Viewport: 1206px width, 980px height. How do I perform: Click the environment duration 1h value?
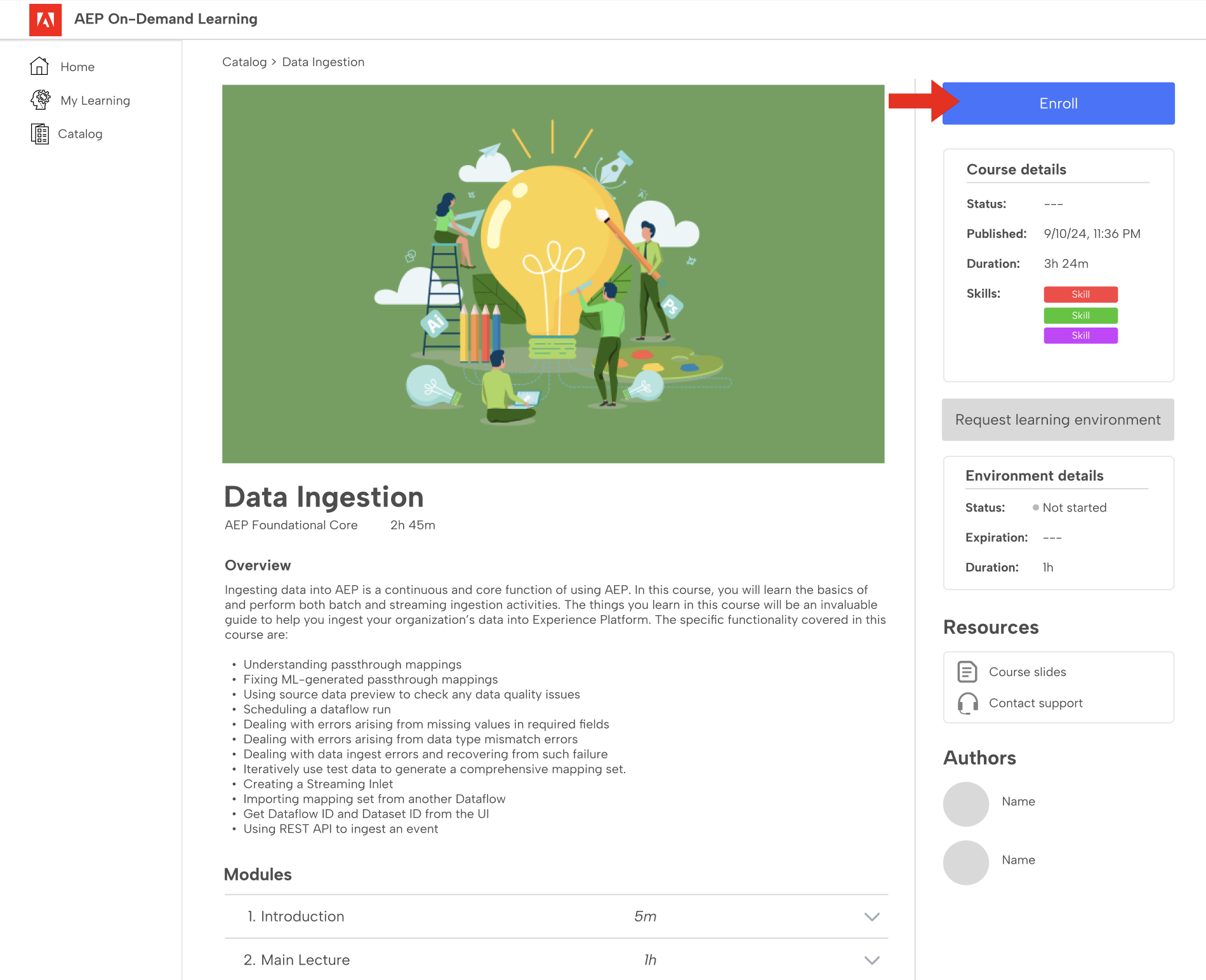pyautogui.click(x=1047, y=567)
